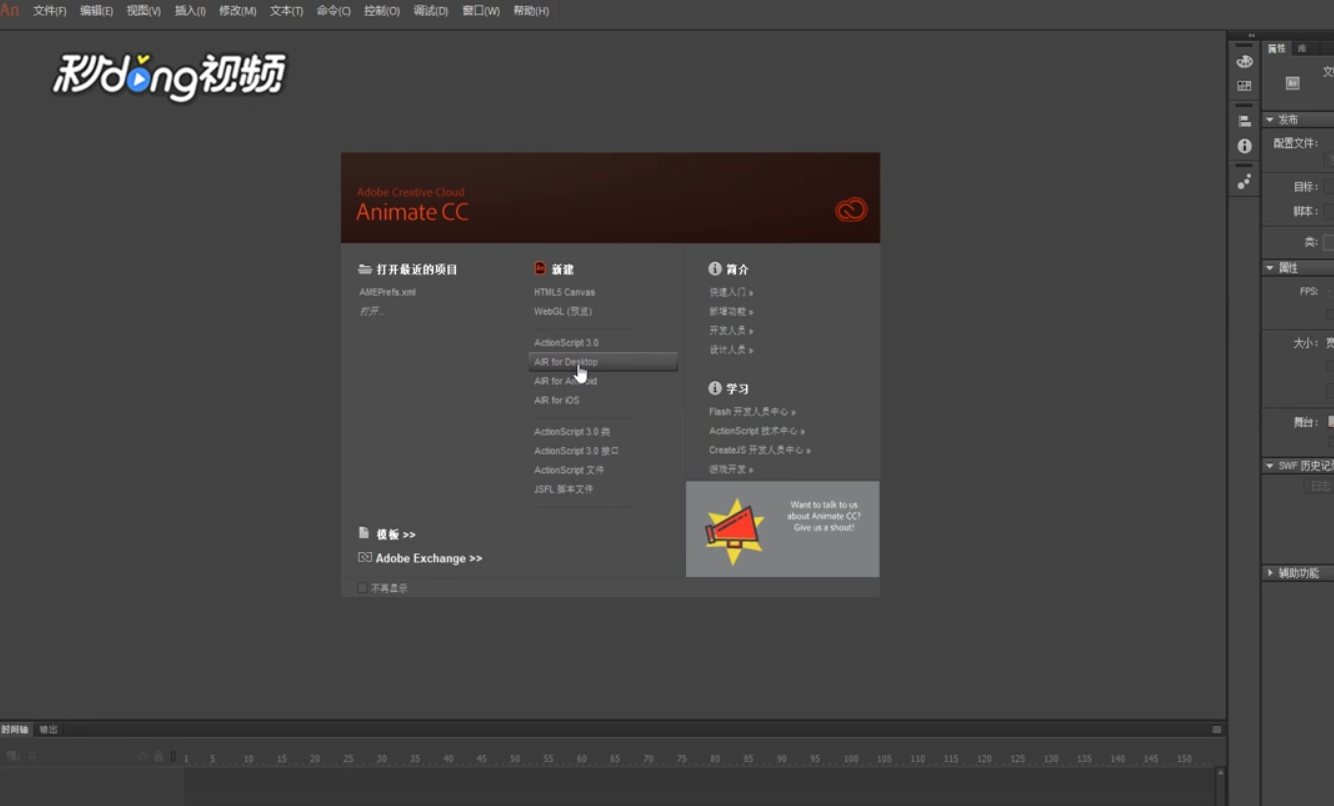1334x806 pixels.
Task: Open the Align panel icon
Action: click(x=1244, y=121)
